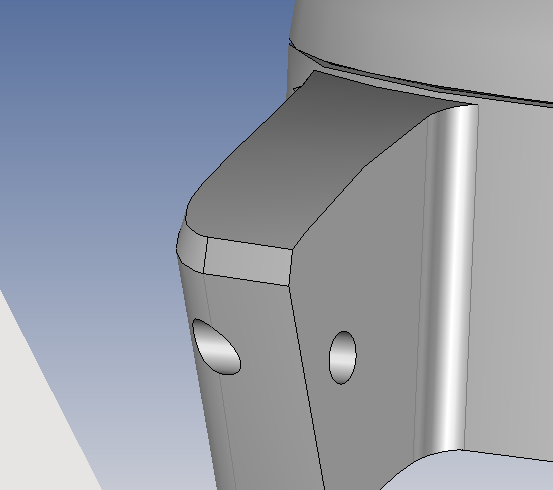The width and height of the screenshot is (553, 490).
Task: Select the left elliptical hole
Action: point(217,347)
